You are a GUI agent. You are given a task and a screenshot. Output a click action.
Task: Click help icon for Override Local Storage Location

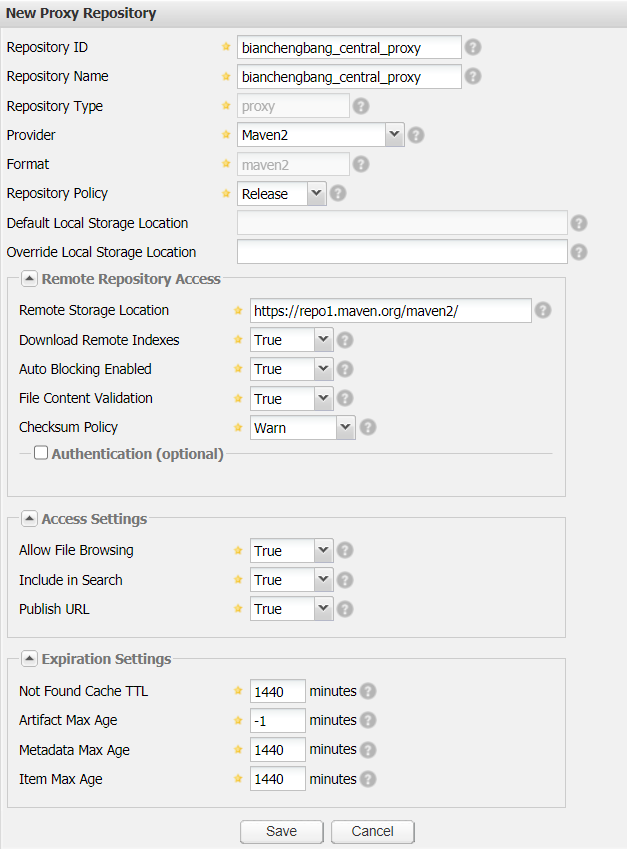(x=578, y=253)
